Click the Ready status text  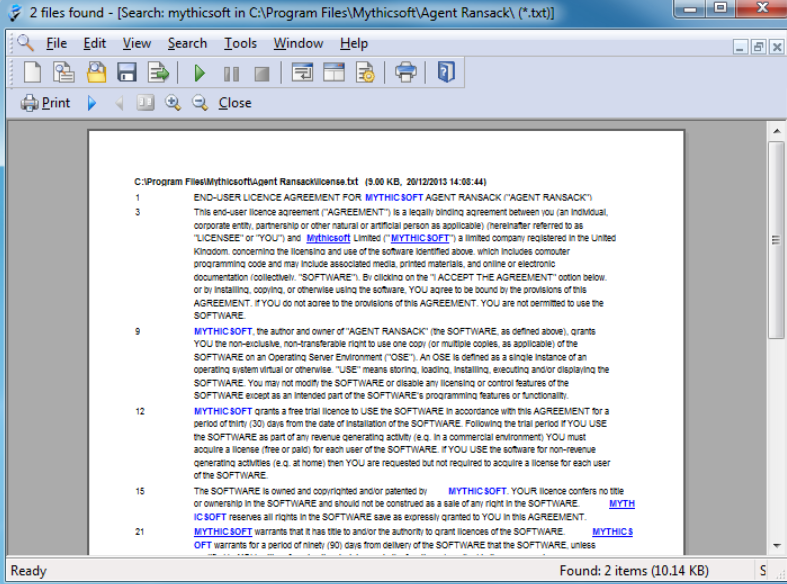point(29,570)
